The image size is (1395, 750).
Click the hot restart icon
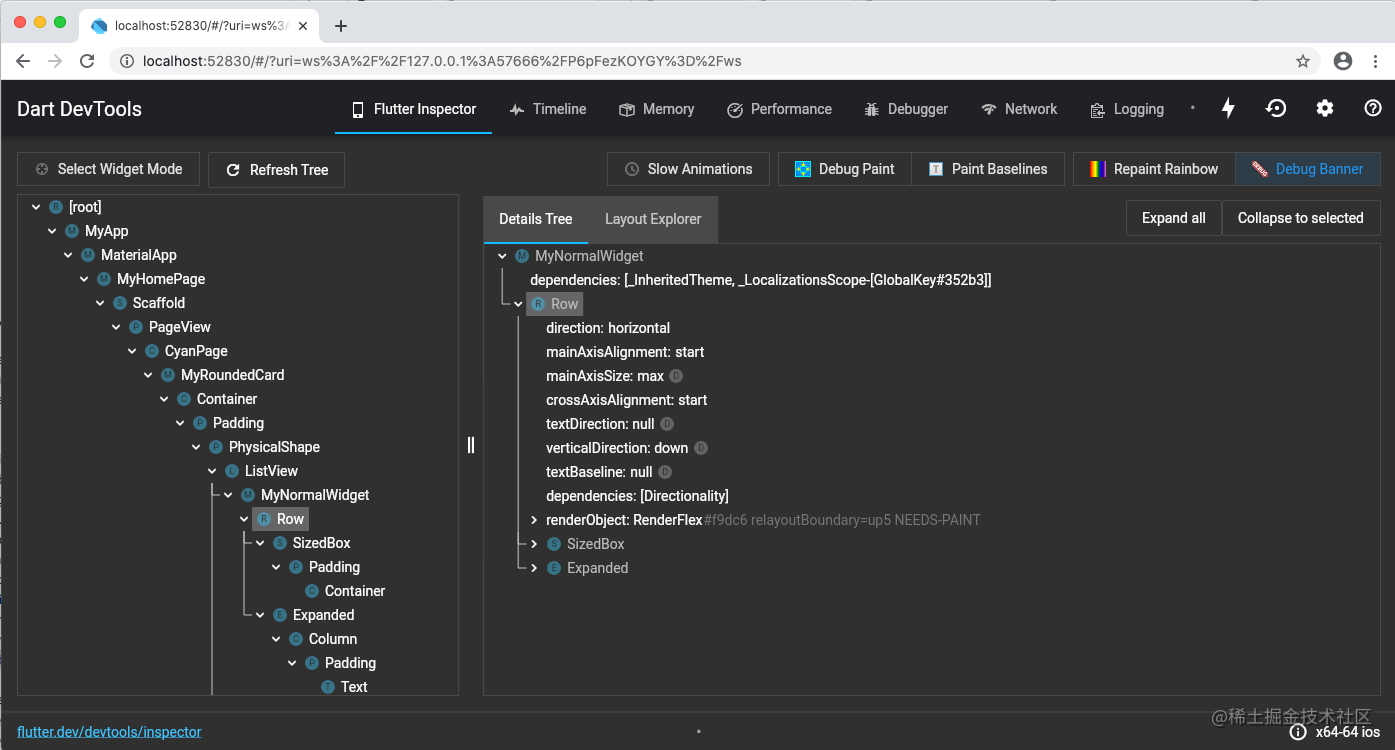tap(1276, 108)
